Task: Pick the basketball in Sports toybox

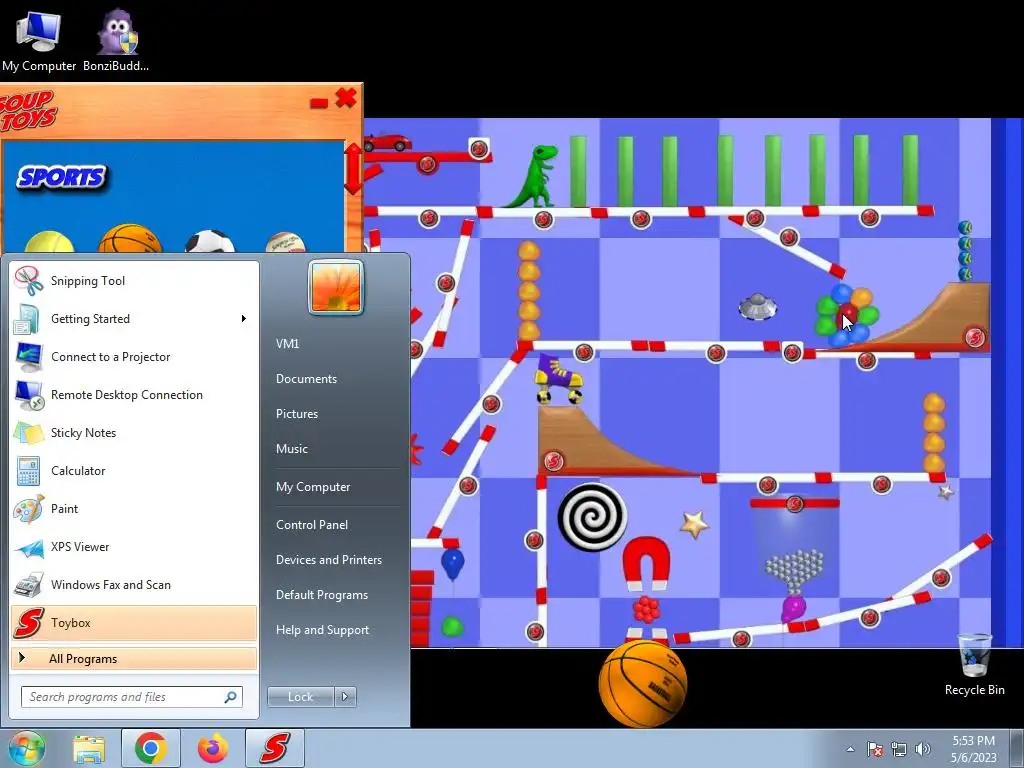Action: 129,238
